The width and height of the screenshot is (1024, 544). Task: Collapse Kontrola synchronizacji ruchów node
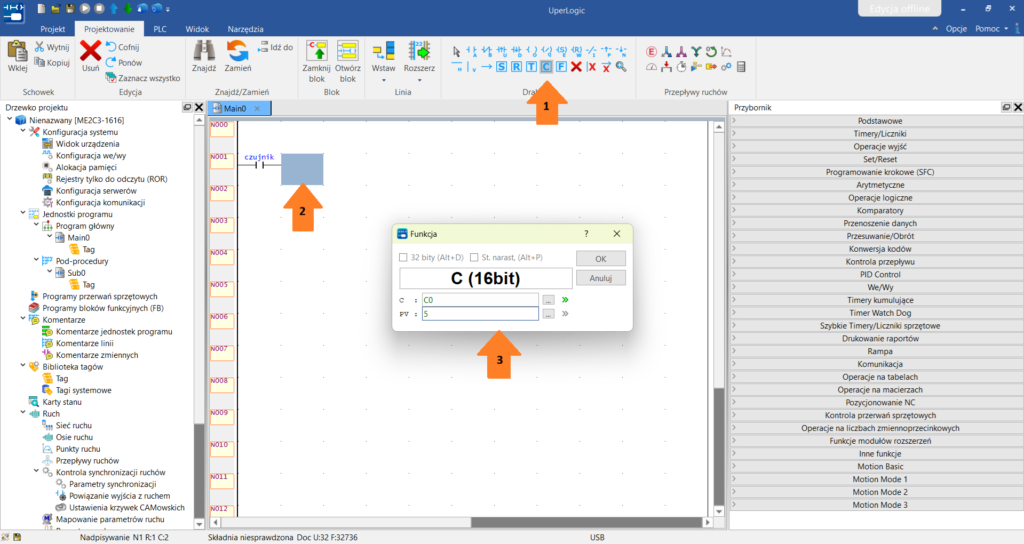[36, 472]
